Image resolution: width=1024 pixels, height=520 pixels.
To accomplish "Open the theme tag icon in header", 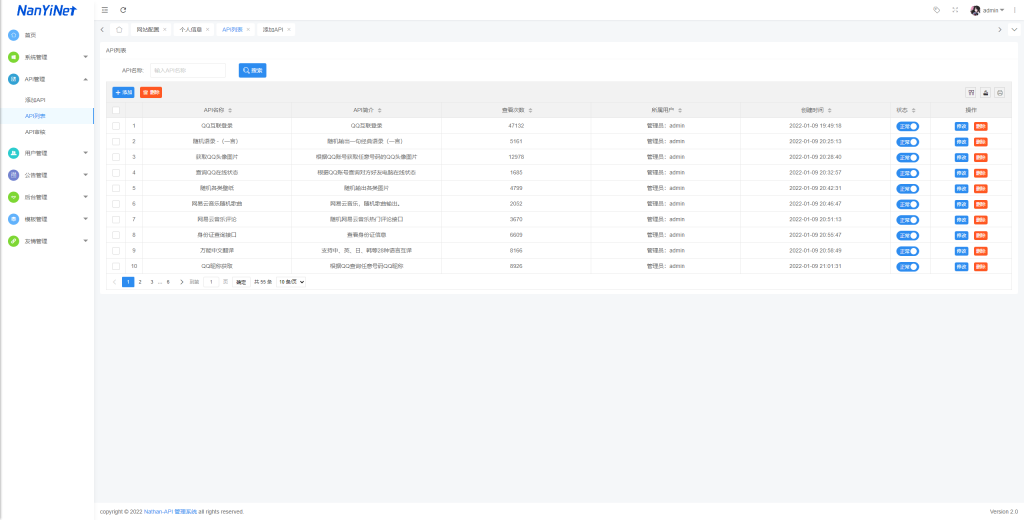I will (936, 10).
